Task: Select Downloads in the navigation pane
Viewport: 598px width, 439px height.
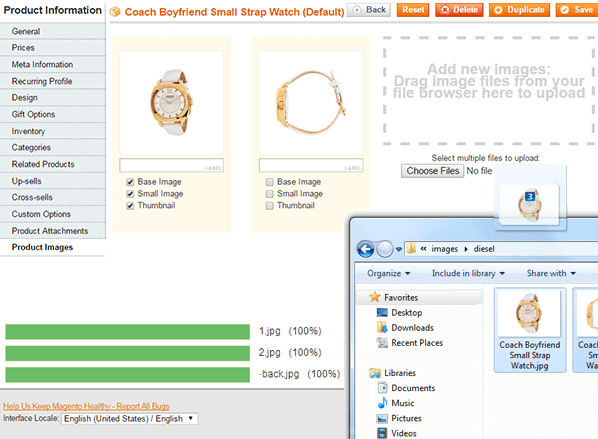Action: coord(405,328)
